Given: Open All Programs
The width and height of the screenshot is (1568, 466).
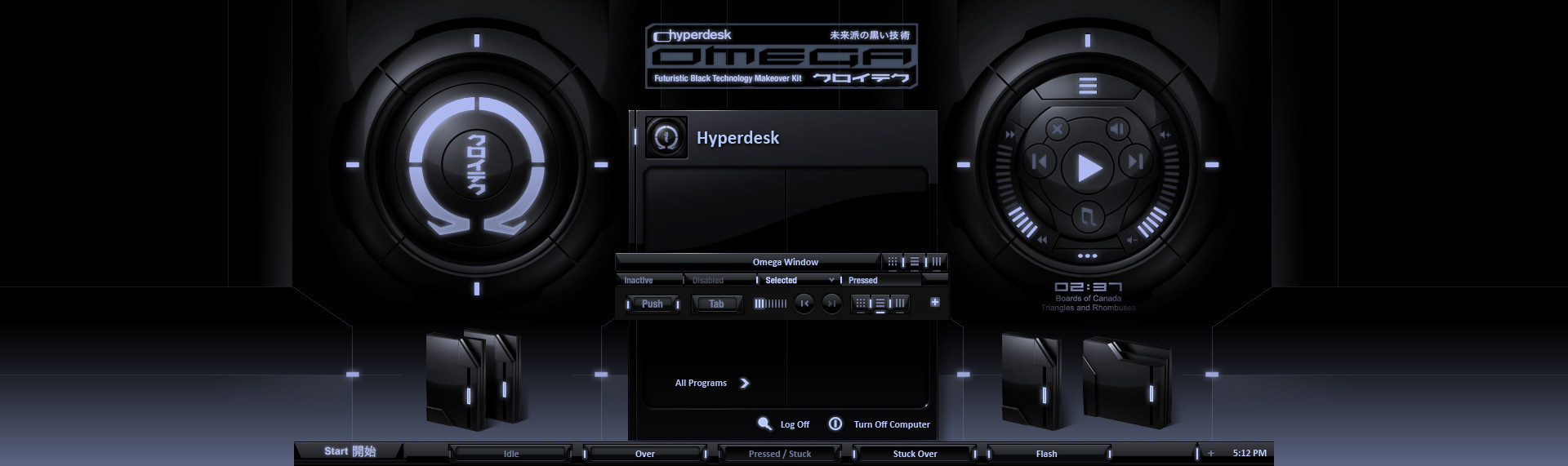Looking at the screenshot, I should click(x=701, y=383).
